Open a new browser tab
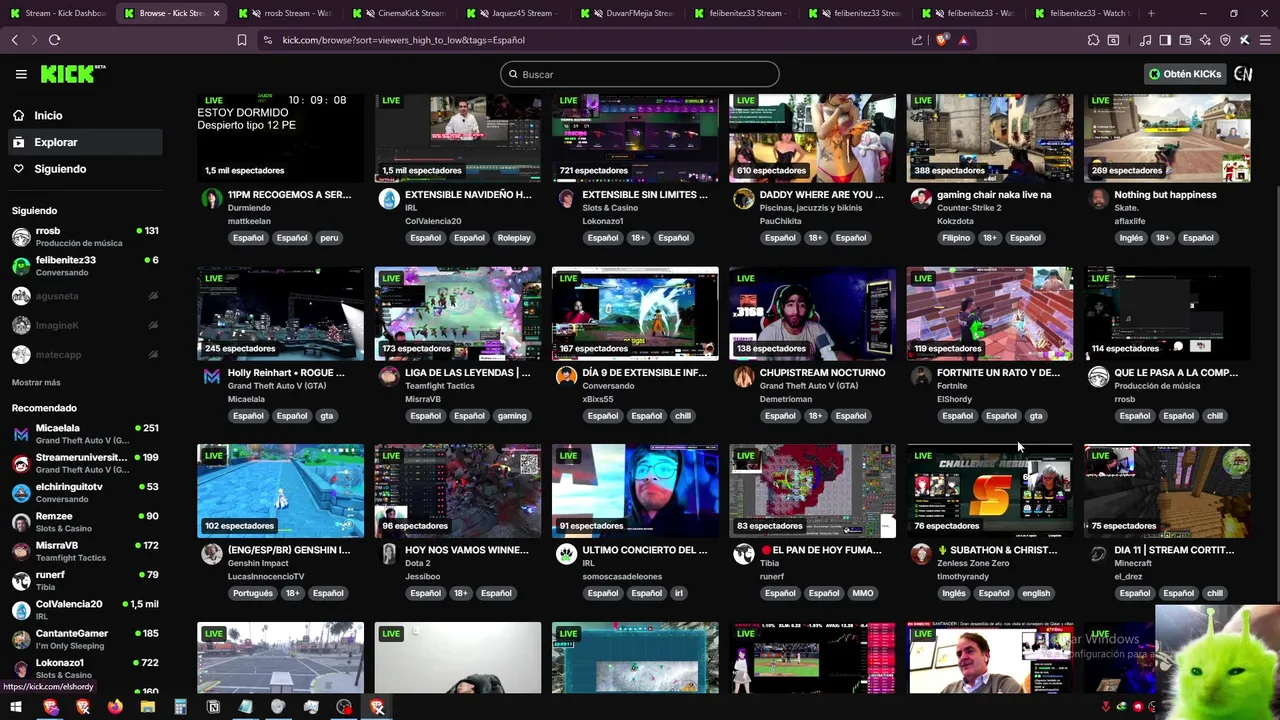 pos(1151,13)
